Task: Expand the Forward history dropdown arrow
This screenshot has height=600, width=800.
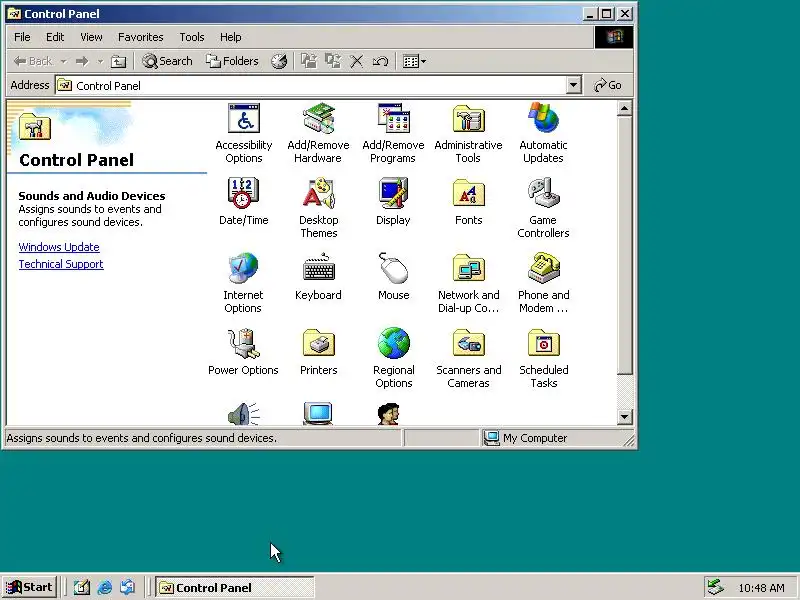Action: point(100,61)
